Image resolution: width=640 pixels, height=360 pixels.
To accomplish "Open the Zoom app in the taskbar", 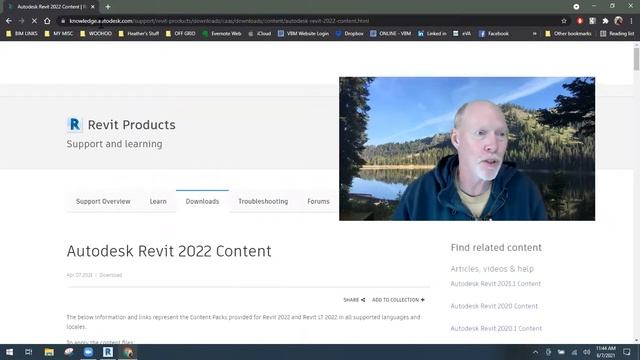I will coord(88,352).
